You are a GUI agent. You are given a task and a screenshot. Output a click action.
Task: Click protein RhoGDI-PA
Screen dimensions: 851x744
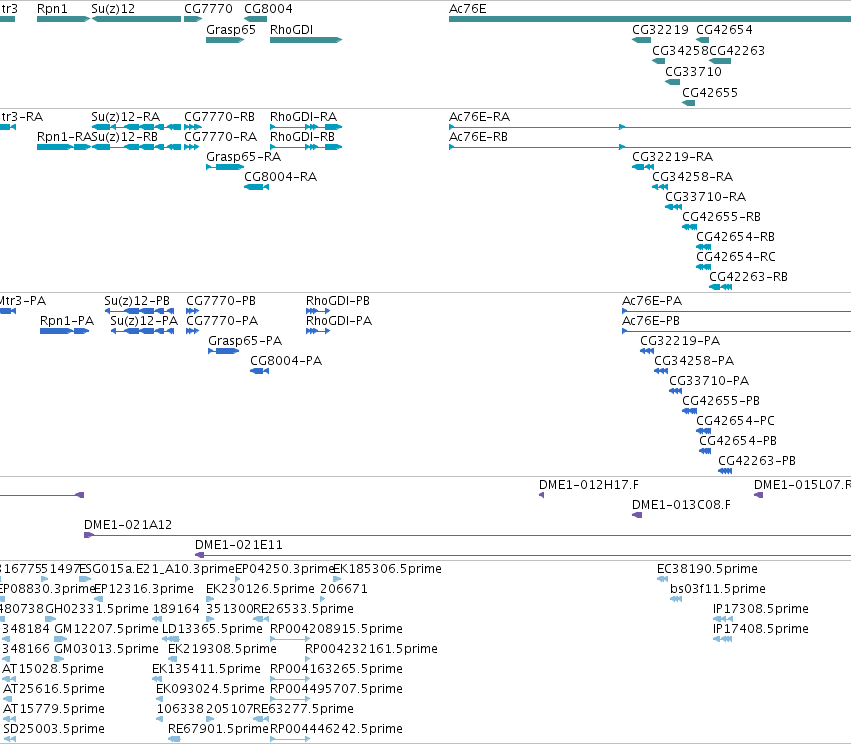pyautogui.click(x=339, y=321)
